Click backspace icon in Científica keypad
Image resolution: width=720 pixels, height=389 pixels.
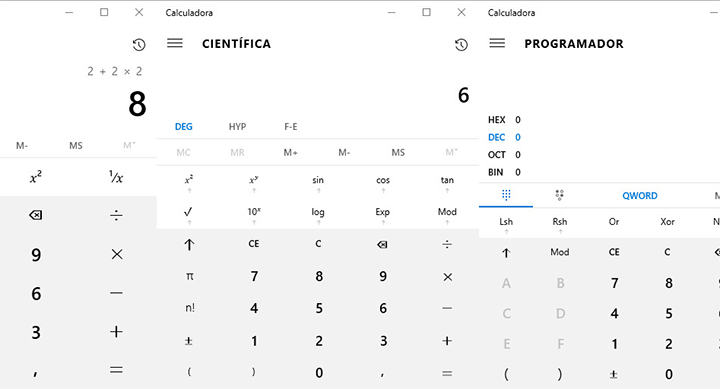click(x=382, y=244)
